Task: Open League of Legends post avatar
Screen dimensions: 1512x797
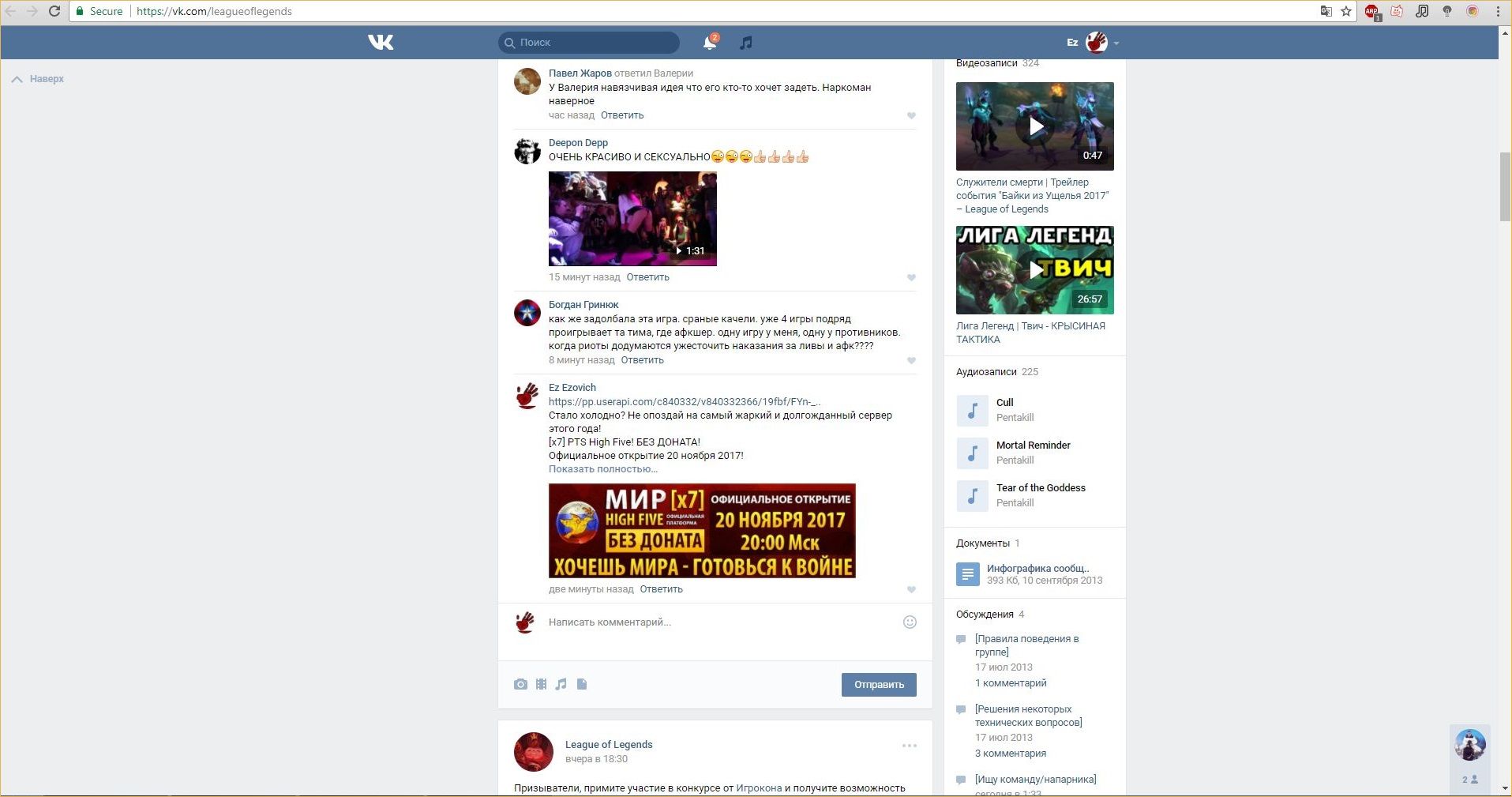Action: click(x=534, y=752)
